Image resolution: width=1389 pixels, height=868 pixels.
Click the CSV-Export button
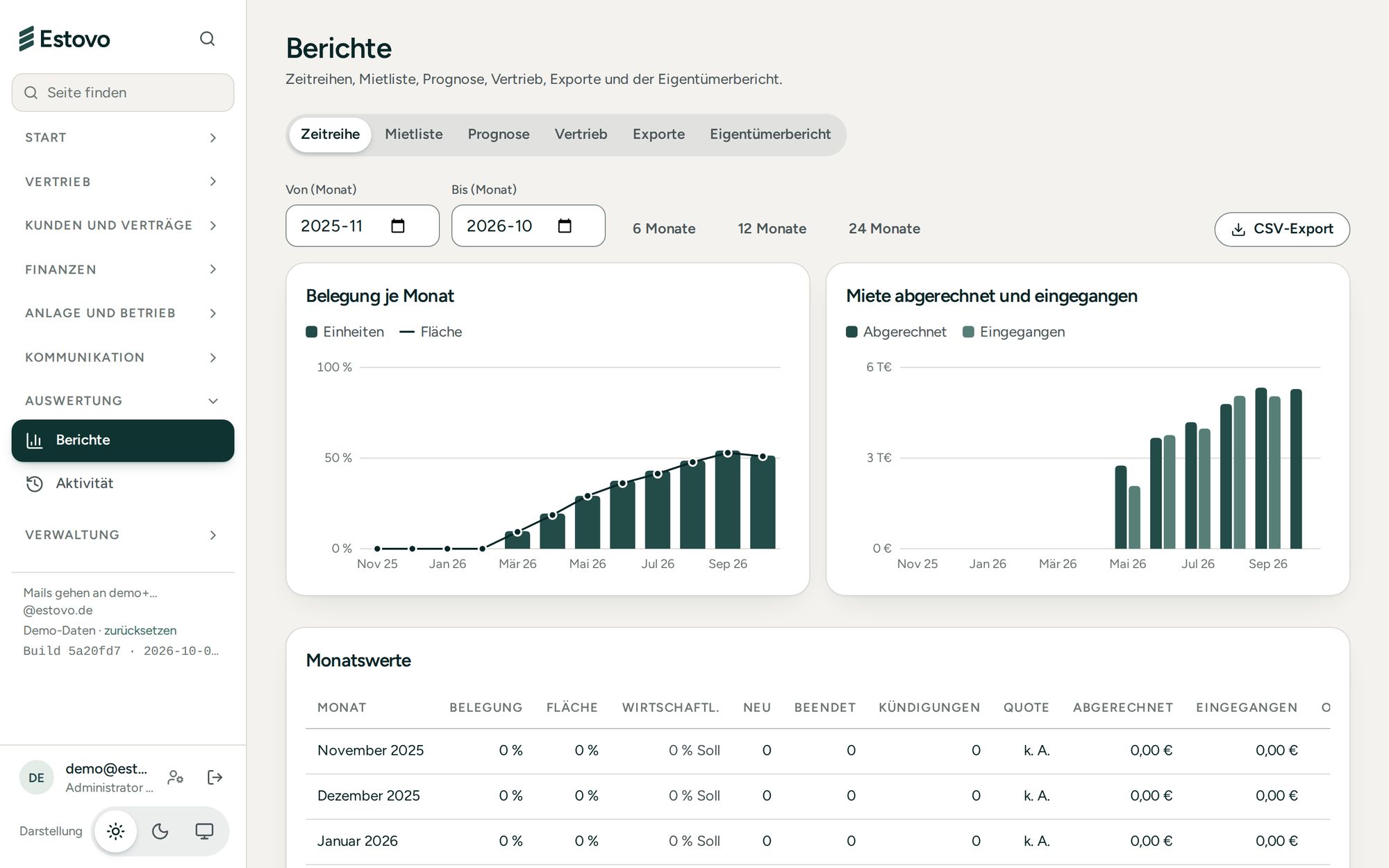point(1282,229)
